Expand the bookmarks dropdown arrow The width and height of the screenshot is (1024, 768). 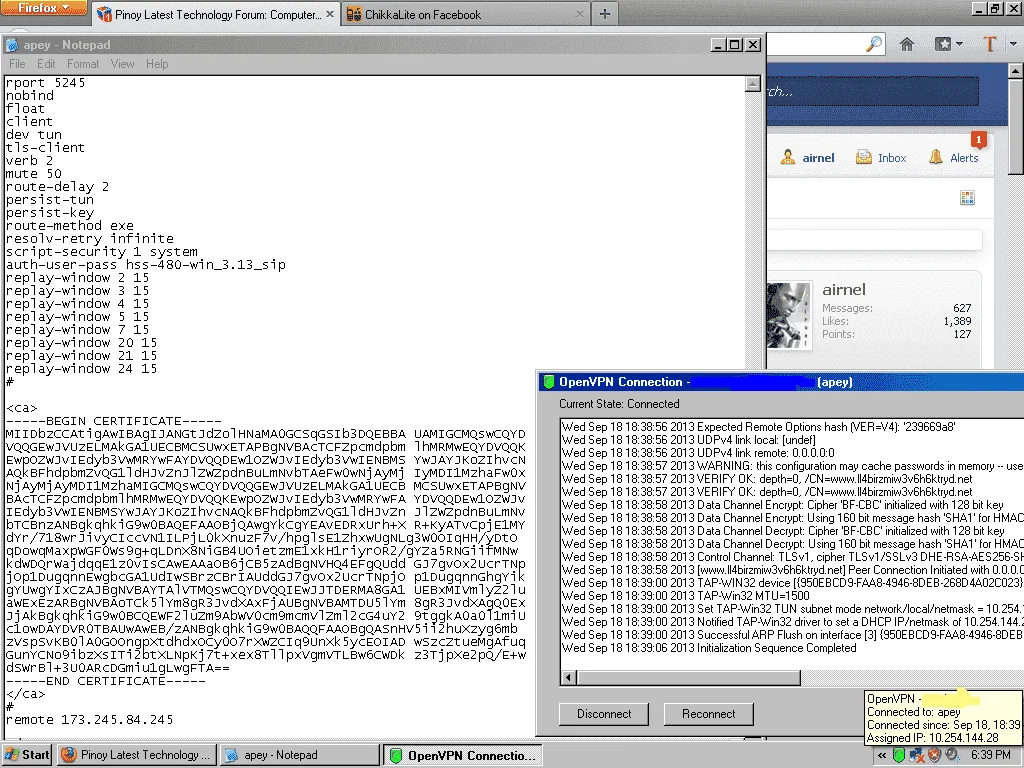tap(959, 44)
